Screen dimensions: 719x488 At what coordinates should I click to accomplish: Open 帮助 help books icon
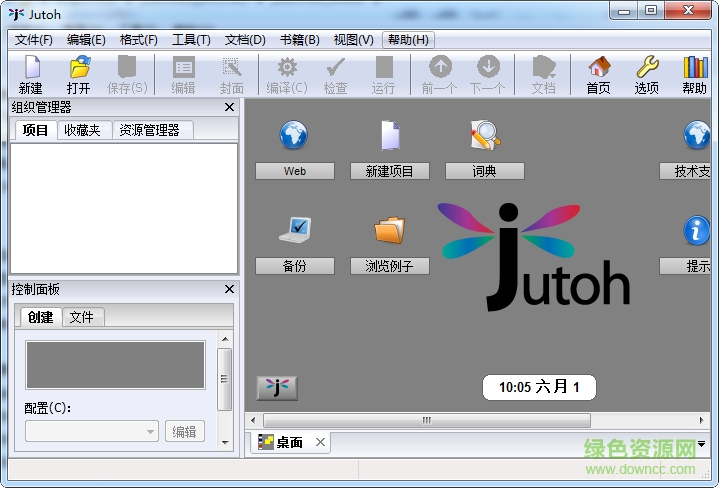(x=695, y=67)
